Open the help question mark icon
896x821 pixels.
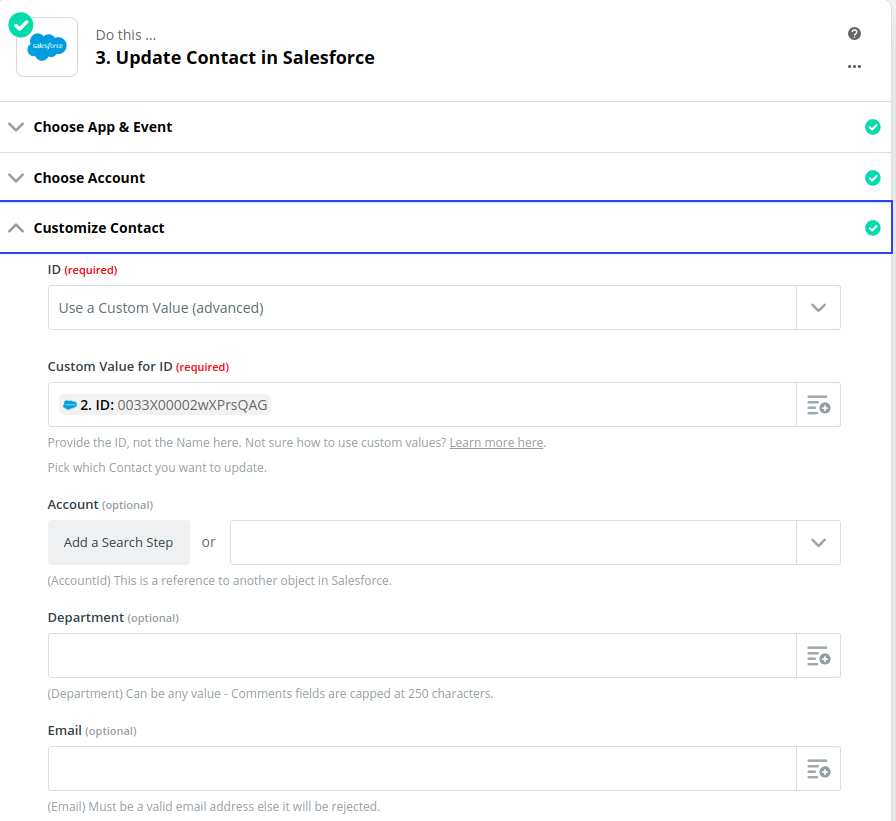click(x=854, y=34)
